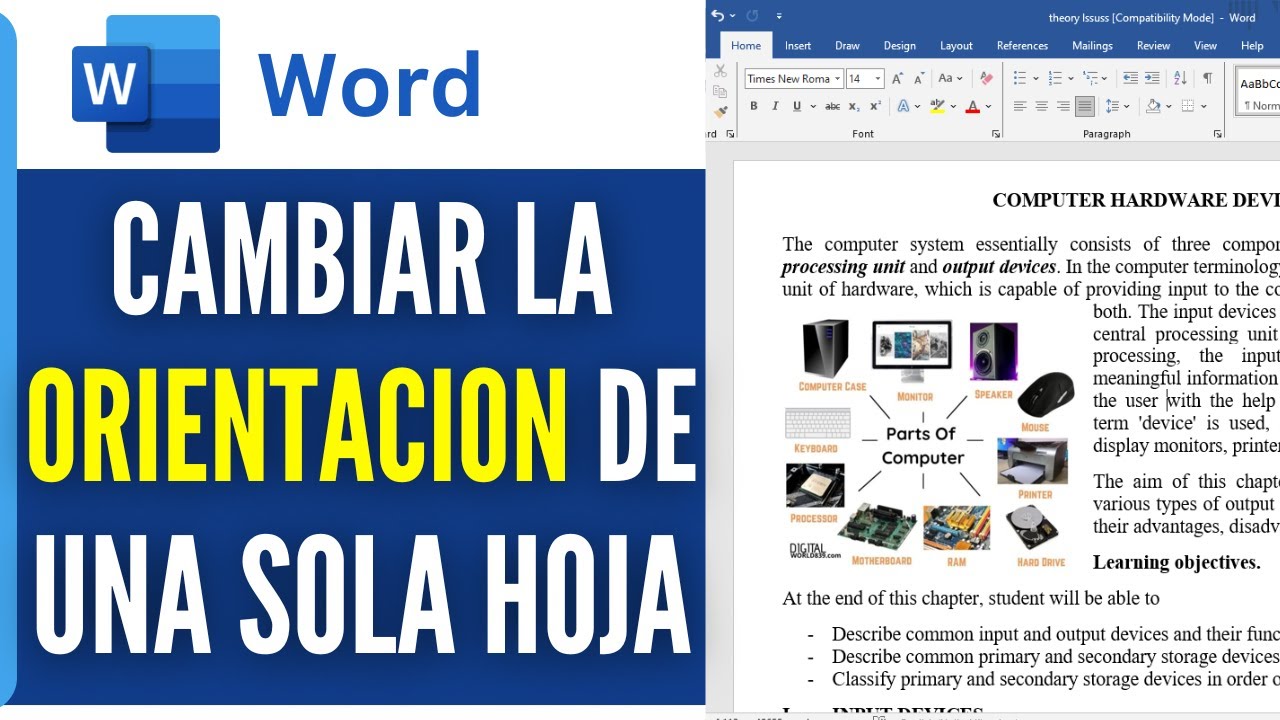Increase font size with the grow icon
This screenshot has height=720, width=1280.
[x=897, y=78]
